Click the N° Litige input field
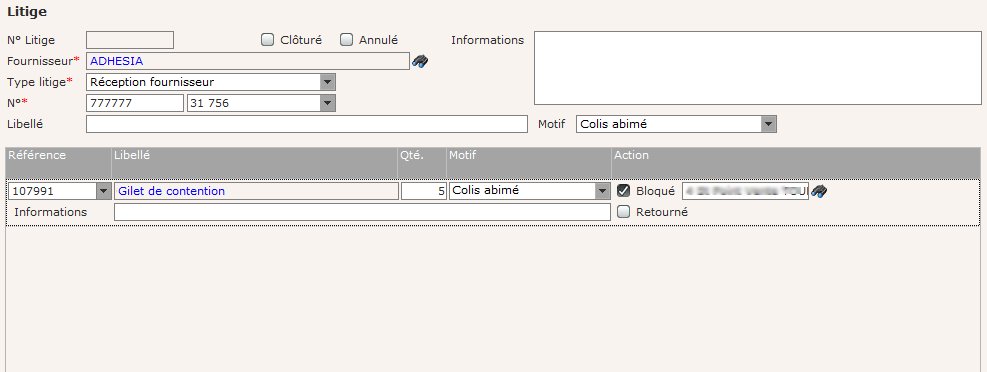The height and width of the screenshot is (372, 987). click(130, 40)
